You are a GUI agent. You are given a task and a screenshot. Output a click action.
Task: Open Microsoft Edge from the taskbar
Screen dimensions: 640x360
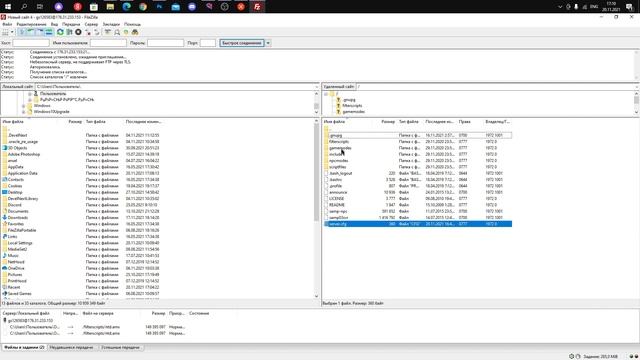127,7
